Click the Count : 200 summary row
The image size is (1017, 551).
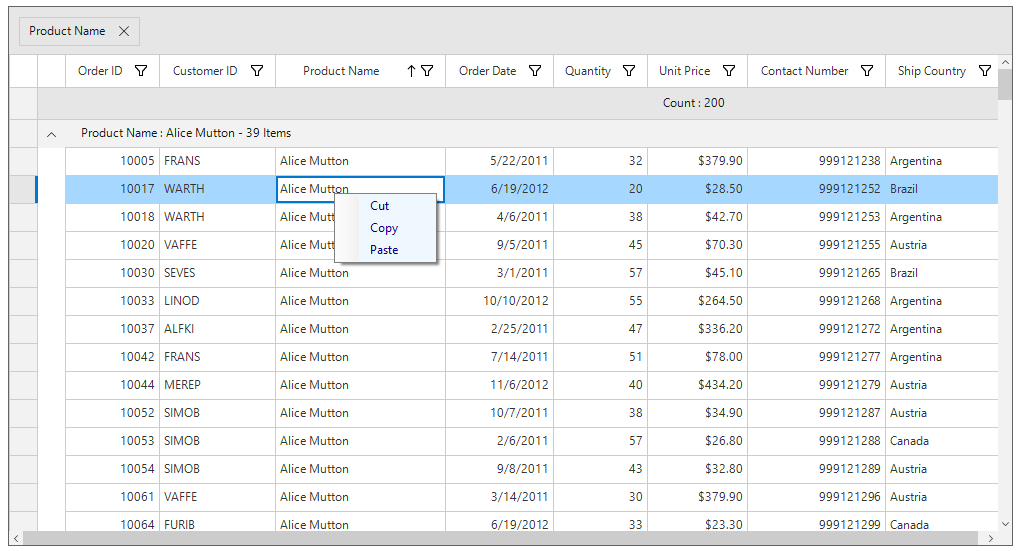click(518, 103)
